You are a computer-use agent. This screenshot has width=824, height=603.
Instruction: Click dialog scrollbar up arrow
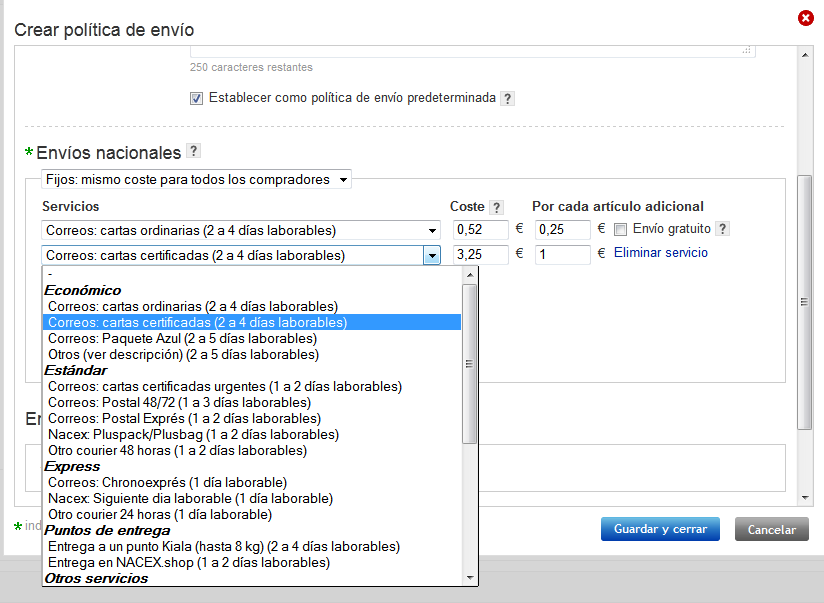[x=805, y=55]
